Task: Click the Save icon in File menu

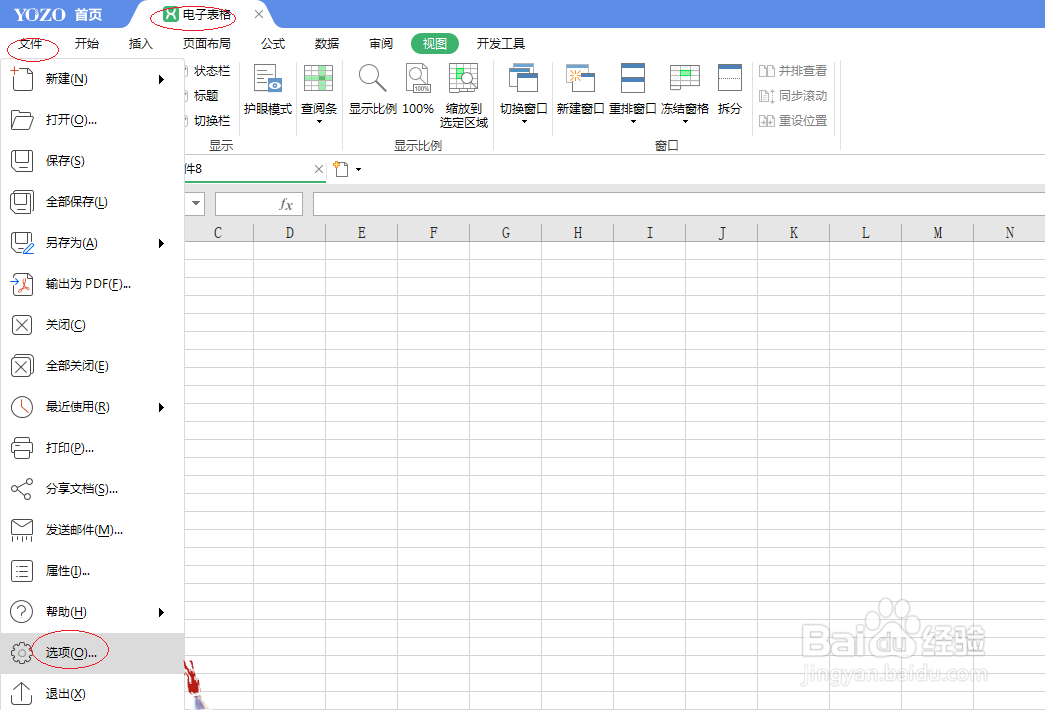Action: tap(21, 161)
